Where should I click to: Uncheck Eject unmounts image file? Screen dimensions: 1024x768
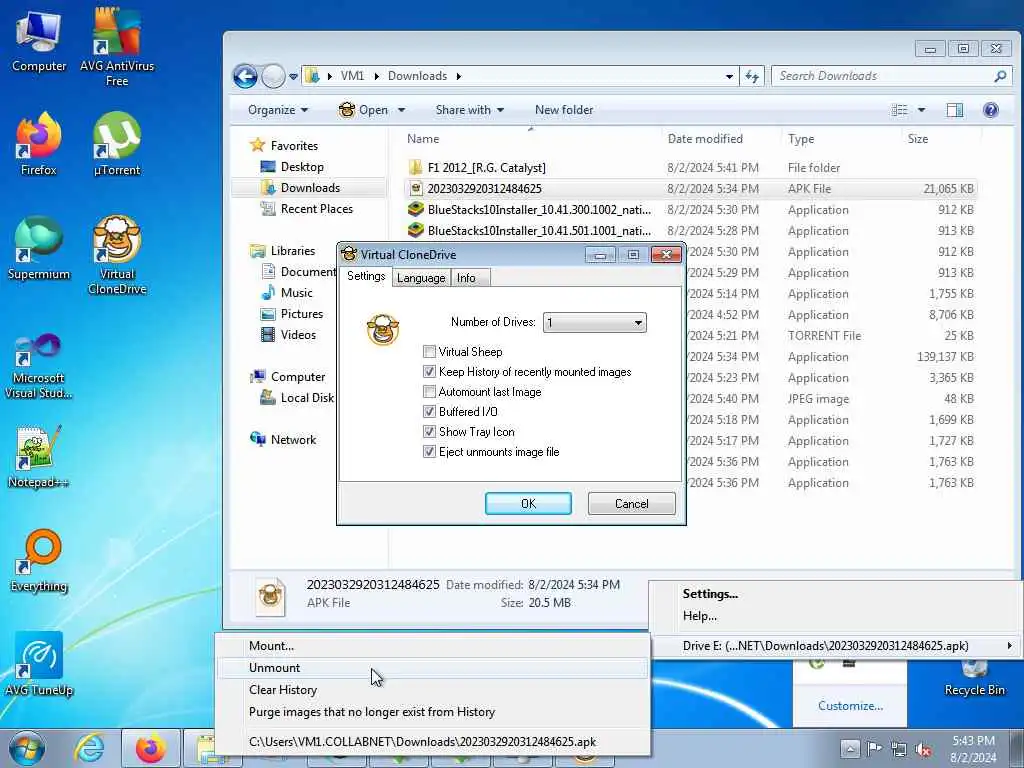pyautogui.click(x=429, y=451)
